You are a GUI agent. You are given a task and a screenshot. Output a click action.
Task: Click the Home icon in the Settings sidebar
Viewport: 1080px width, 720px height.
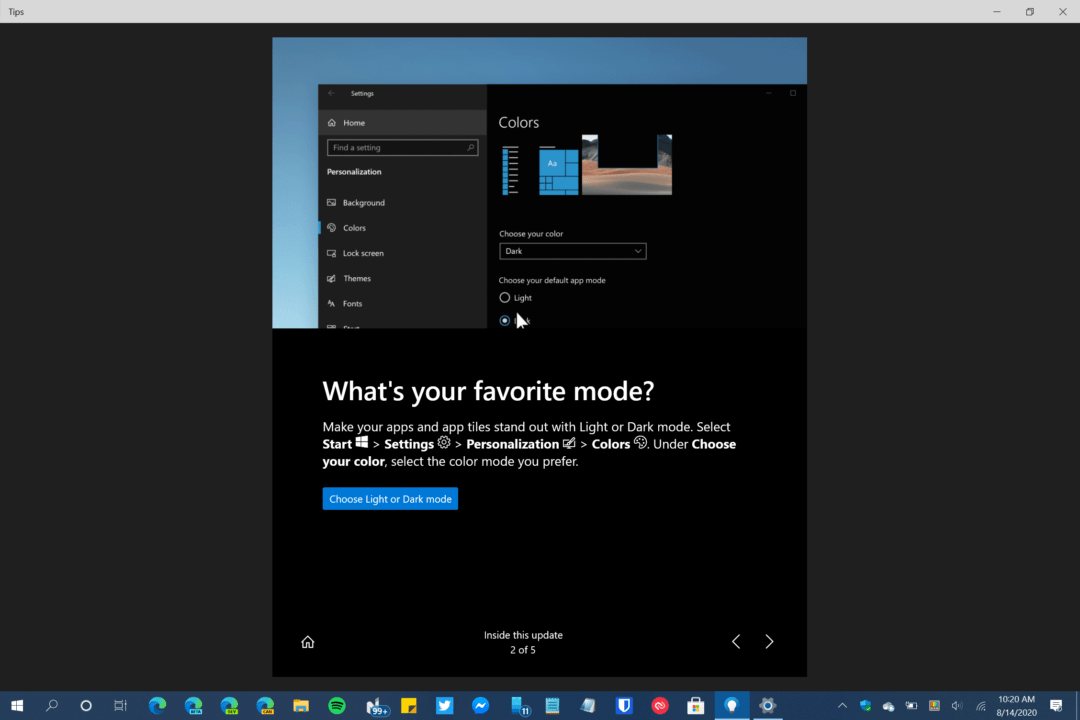pyautogui.click(x=333, y=122)
